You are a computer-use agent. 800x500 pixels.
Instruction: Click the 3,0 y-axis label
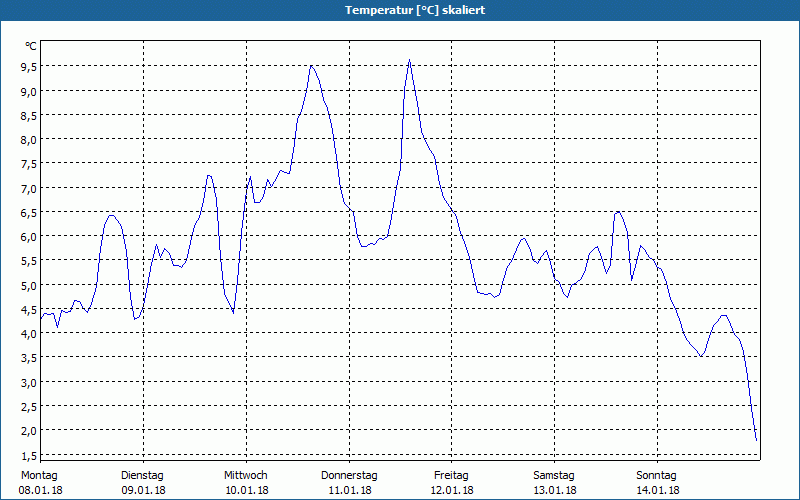28,382
